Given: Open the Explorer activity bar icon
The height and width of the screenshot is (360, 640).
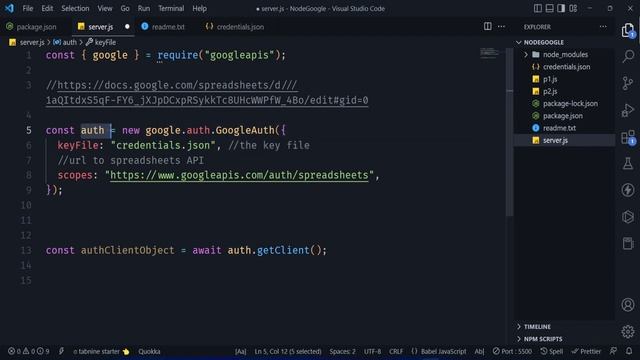Looking at the screenshot, I should [628, 31].
